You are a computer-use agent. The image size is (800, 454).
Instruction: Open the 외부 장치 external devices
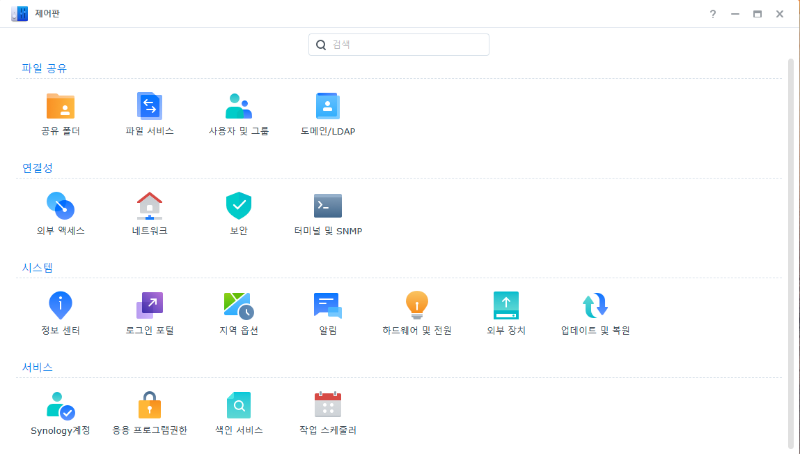click(506, 306)
